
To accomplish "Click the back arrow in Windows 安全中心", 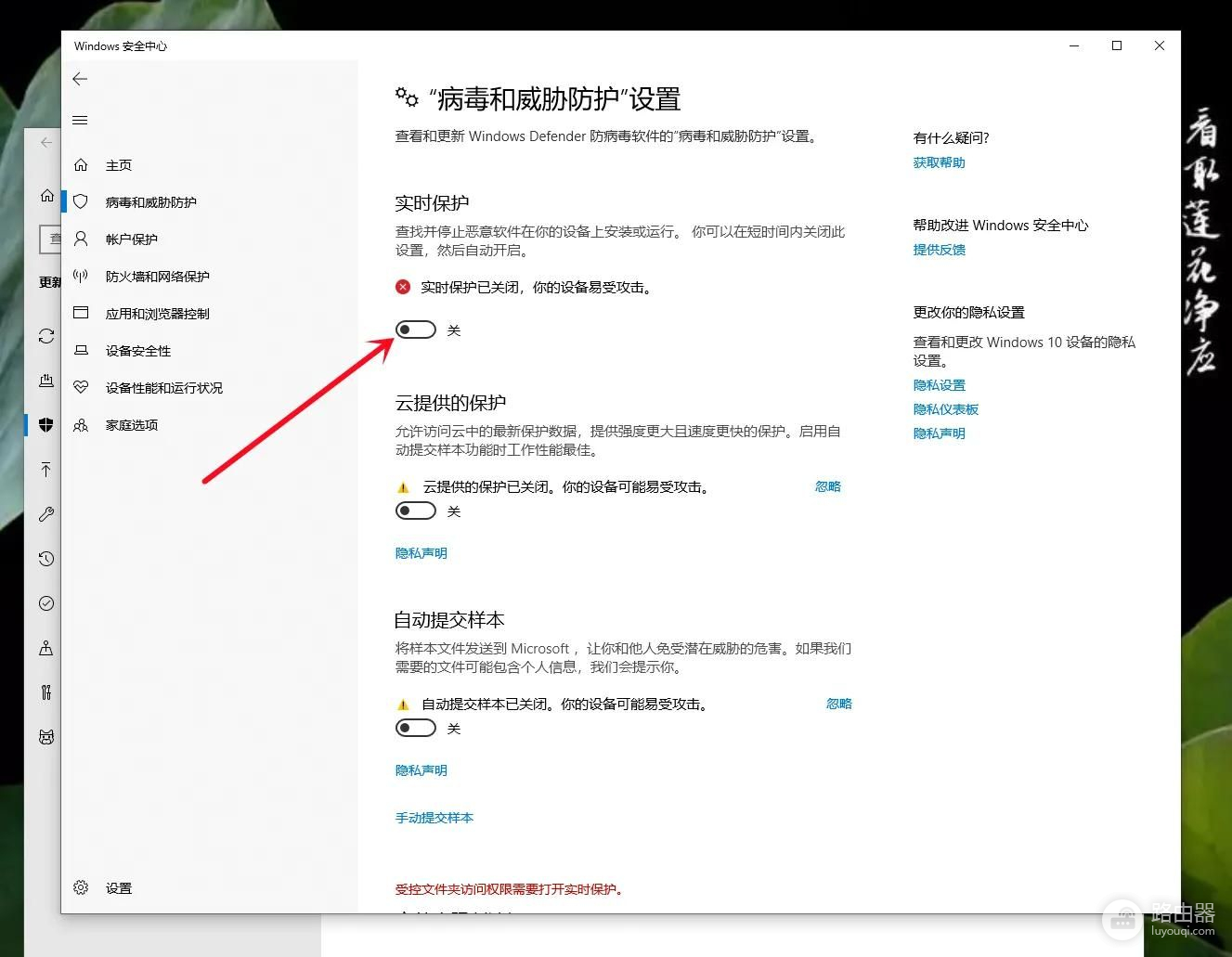I will pyautogui.click(x=80, y=79).
